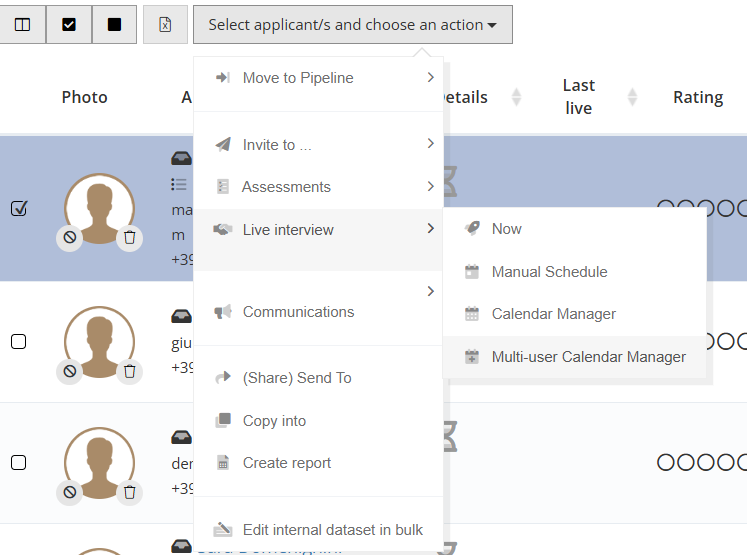Block first applicant via ban icon
The width and height of the screenshot is (747, 555).
70,237
